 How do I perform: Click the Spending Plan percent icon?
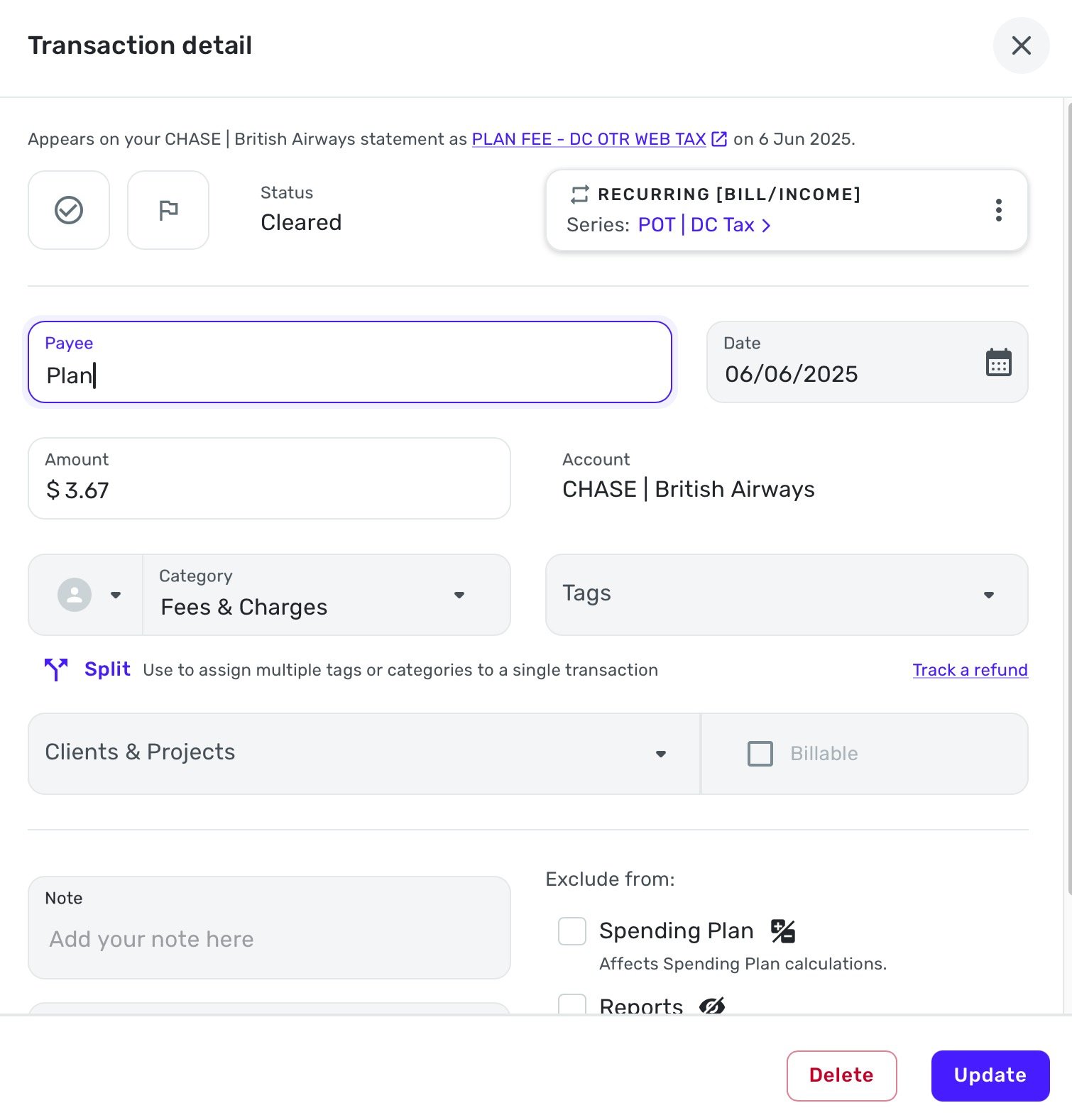click(x=783, y=930)
